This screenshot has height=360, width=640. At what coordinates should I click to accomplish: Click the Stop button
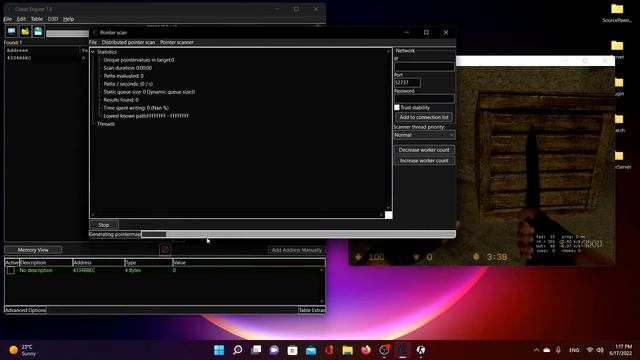tap(104, 225)
